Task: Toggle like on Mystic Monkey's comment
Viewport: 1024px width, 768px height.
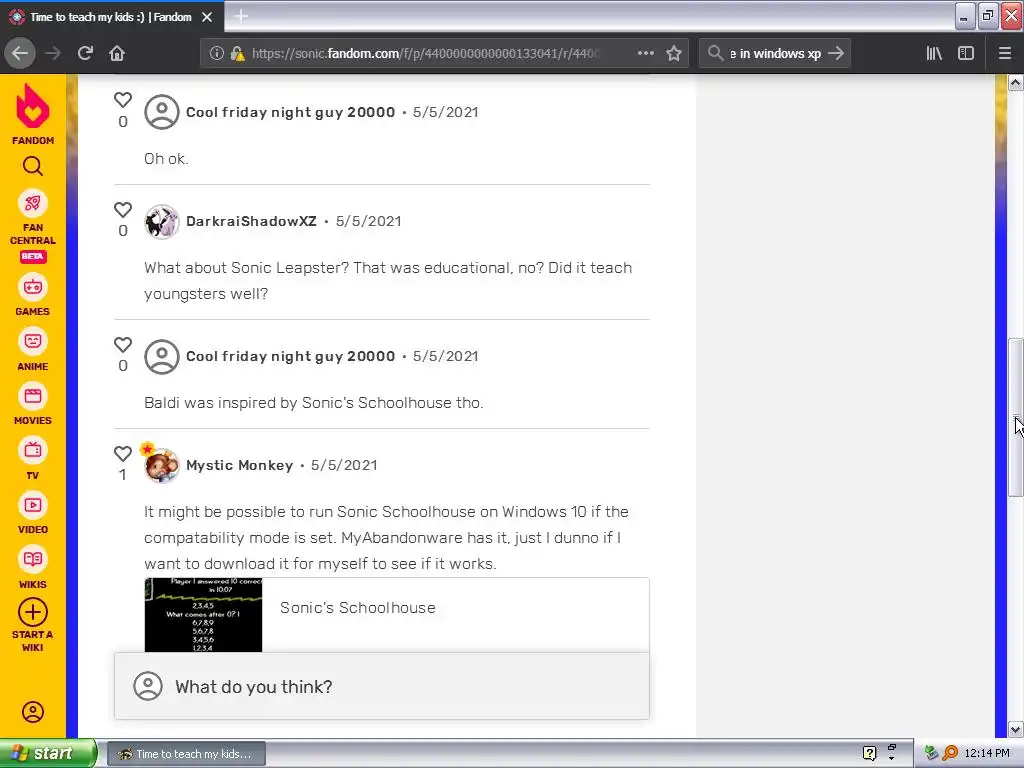Action: click(123, 454)
